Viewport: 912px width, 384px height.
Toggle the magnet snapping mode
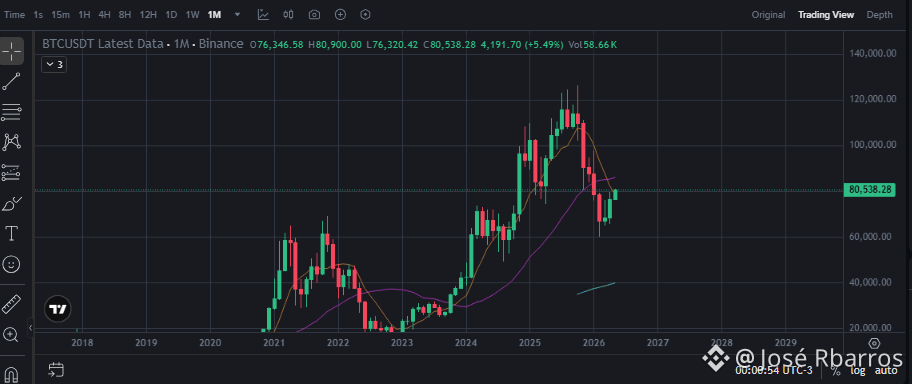[12, 374]
